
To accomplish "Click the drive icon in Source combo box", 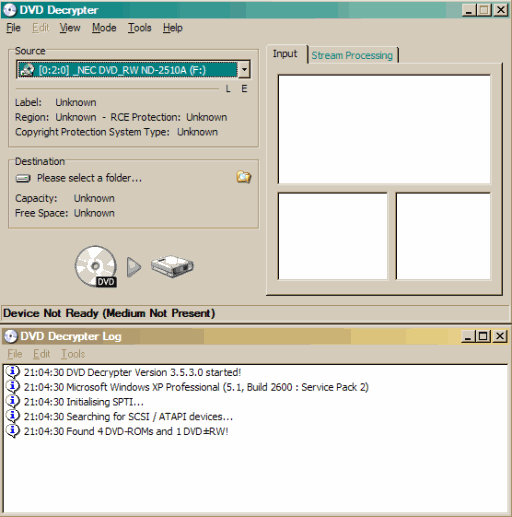I will pyautogui.click(x=27, y=70).
